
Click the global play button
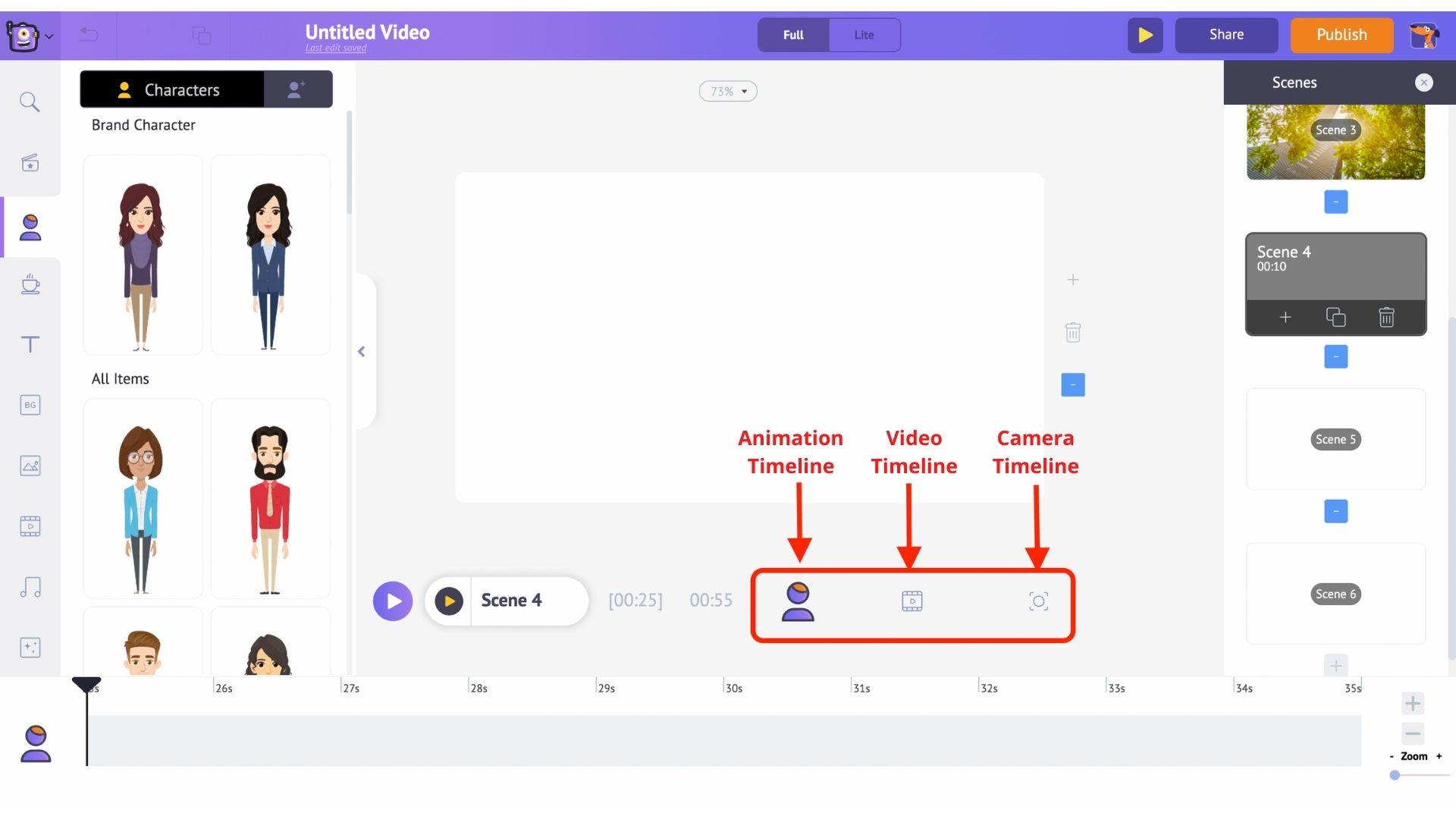point(1144,34)
